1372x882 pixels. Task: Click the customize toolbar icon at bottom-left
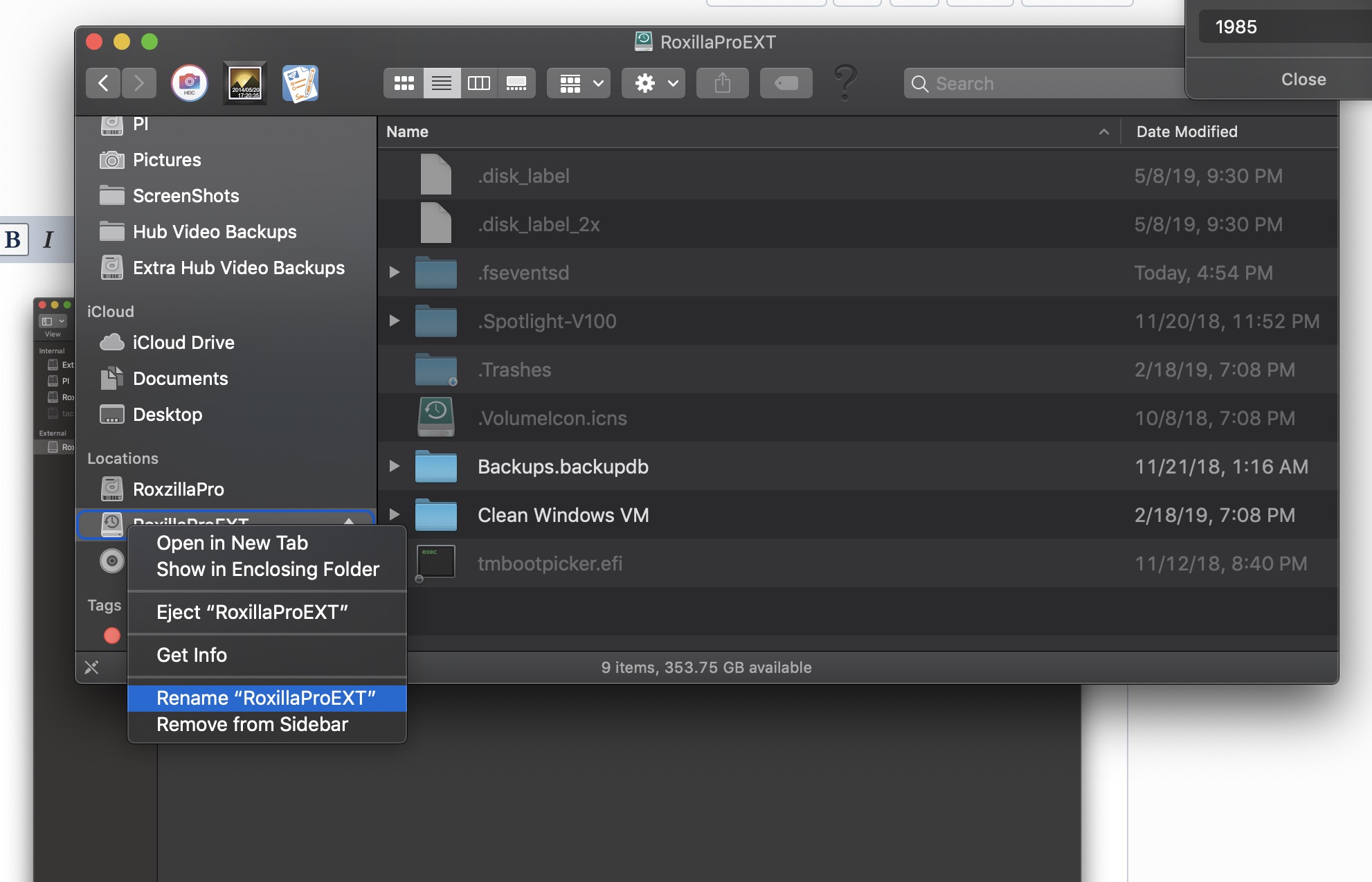(x=91, y=667)
